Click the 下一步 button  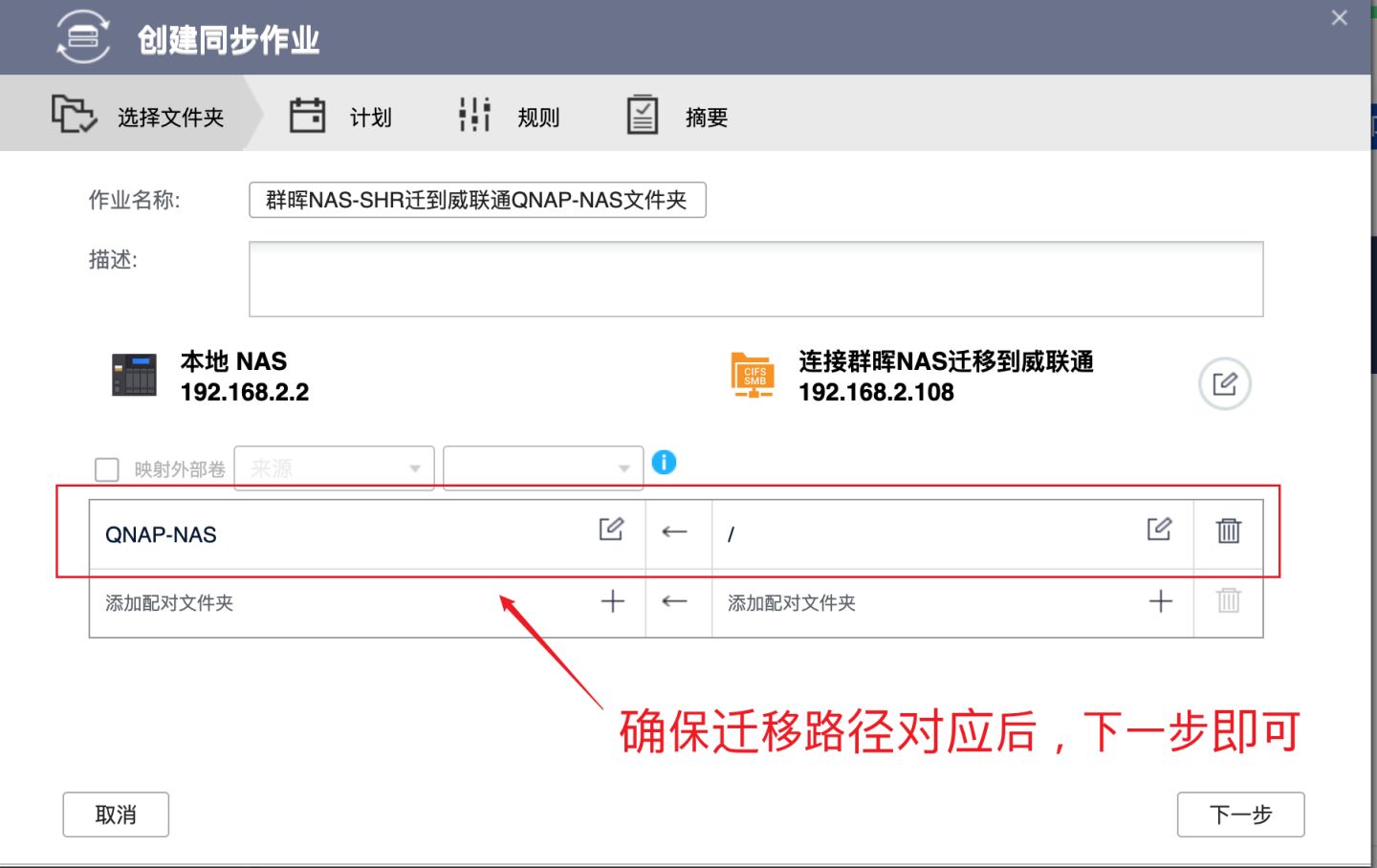click(x=1240, y=814)
